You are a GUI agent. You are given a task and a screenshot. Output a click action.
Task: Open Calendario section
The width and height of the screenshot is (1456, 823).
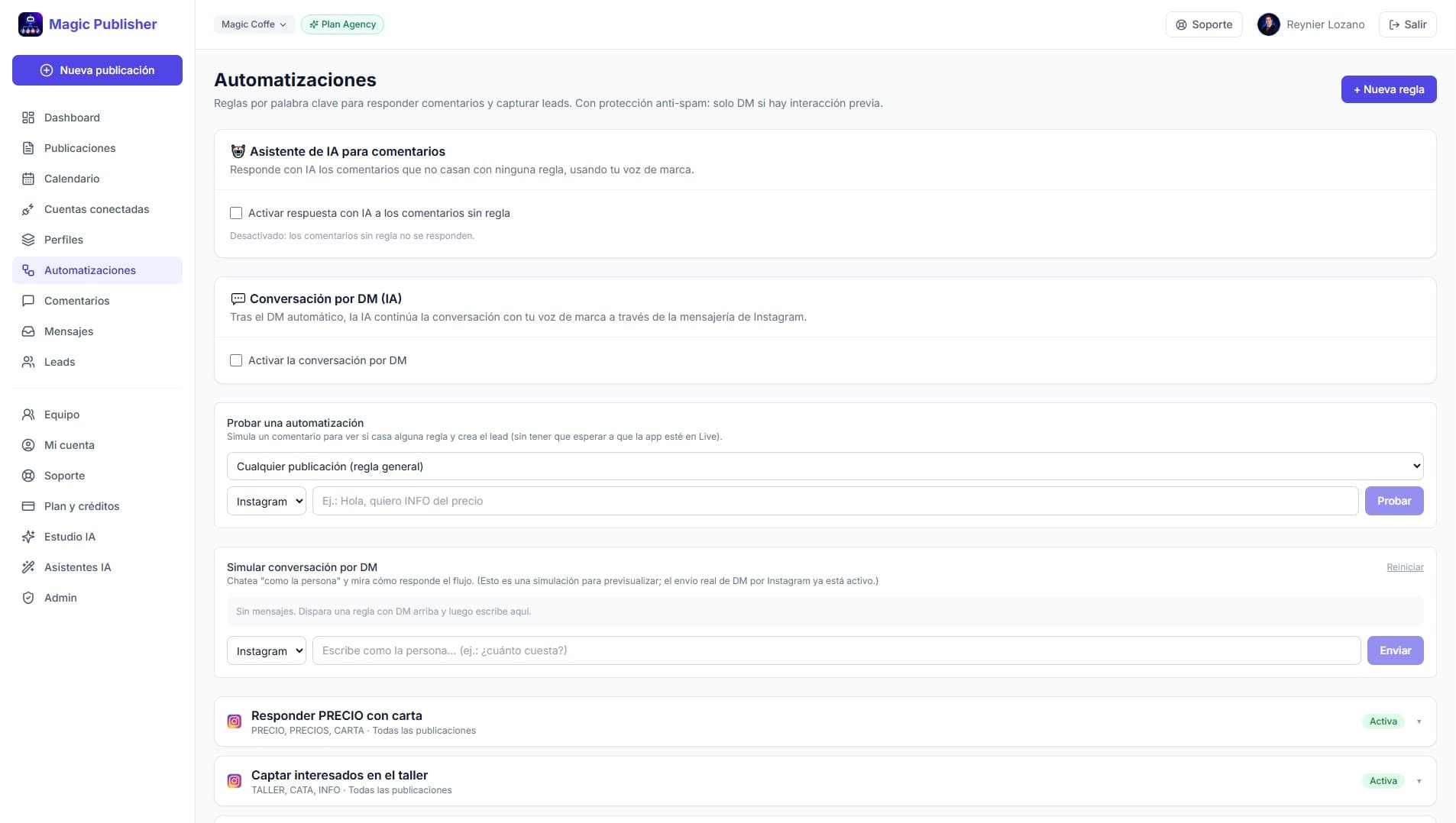(97, 179)
